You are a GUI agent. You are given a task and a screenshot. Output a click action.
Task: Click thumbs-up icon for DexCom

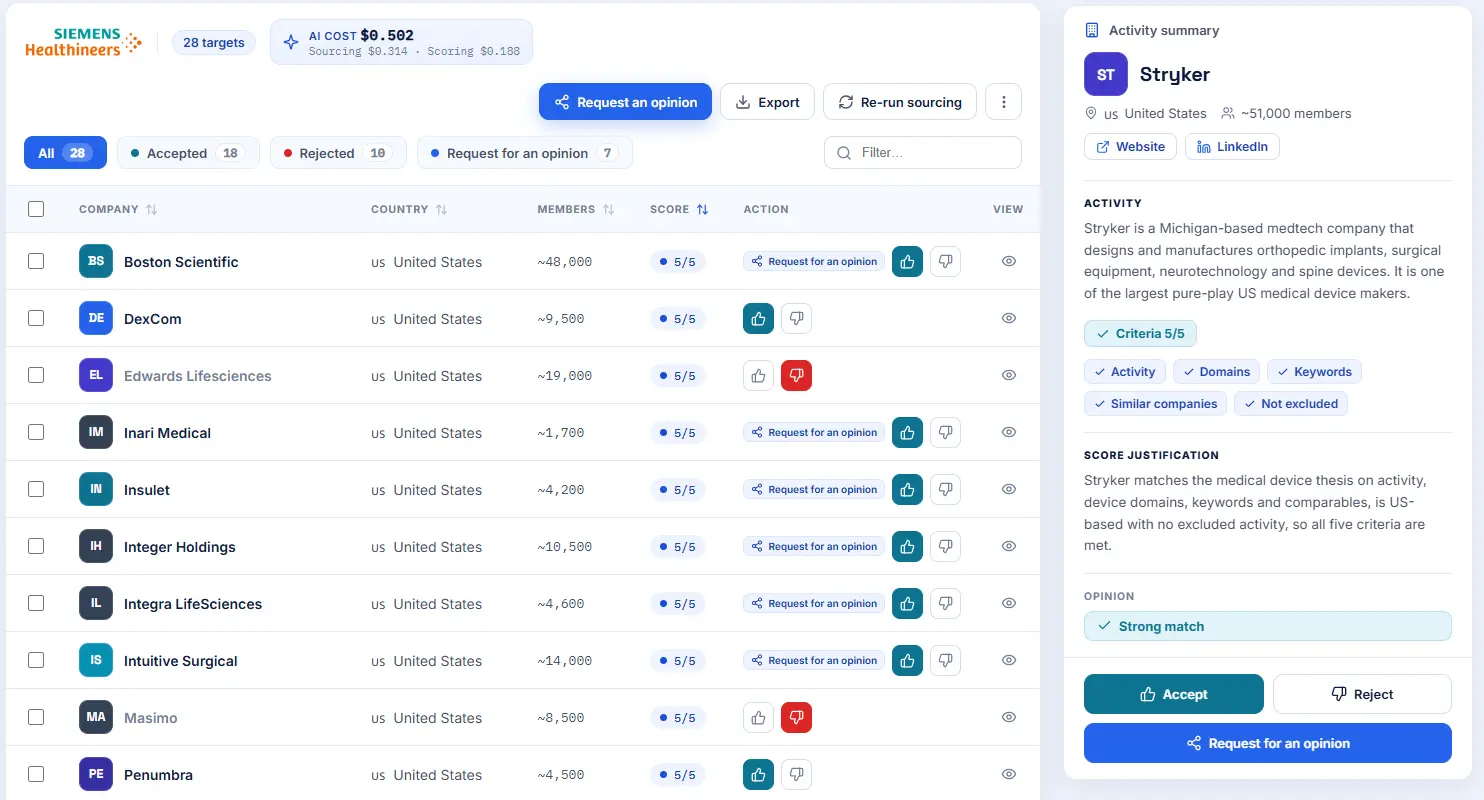[x=758, y=319]
